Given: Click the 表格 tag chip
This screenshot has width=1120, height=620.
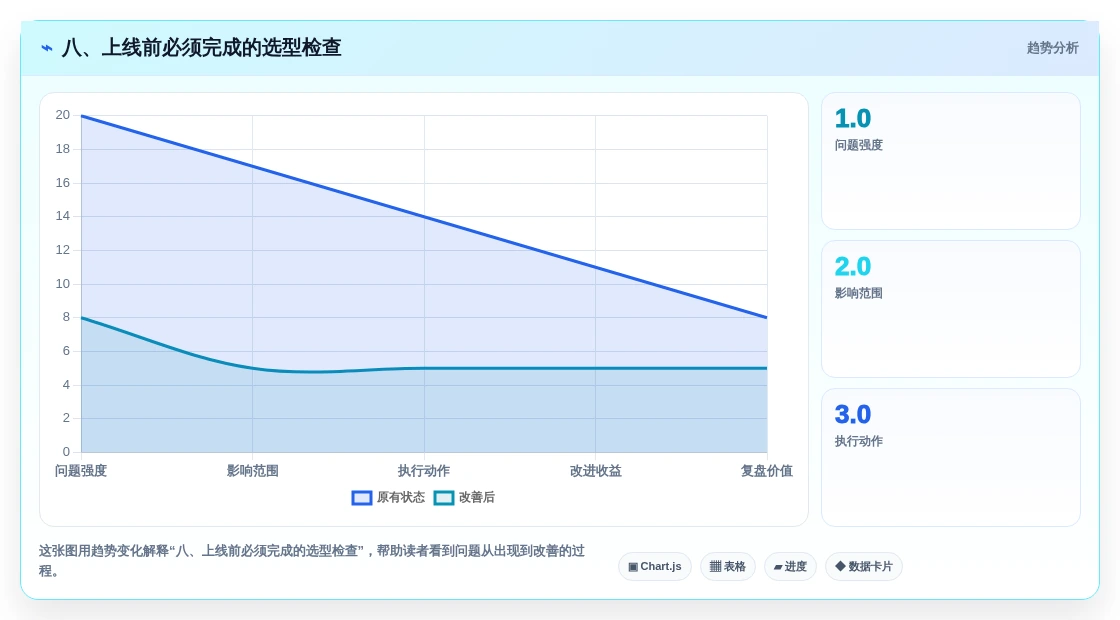Looking at the screenshot, I should [x=727, y=566].
